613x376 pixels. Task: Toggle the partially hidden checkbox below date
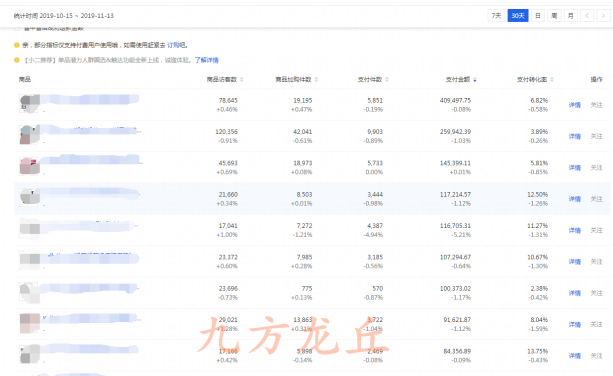pyautogui.click(x=17, y=28)
